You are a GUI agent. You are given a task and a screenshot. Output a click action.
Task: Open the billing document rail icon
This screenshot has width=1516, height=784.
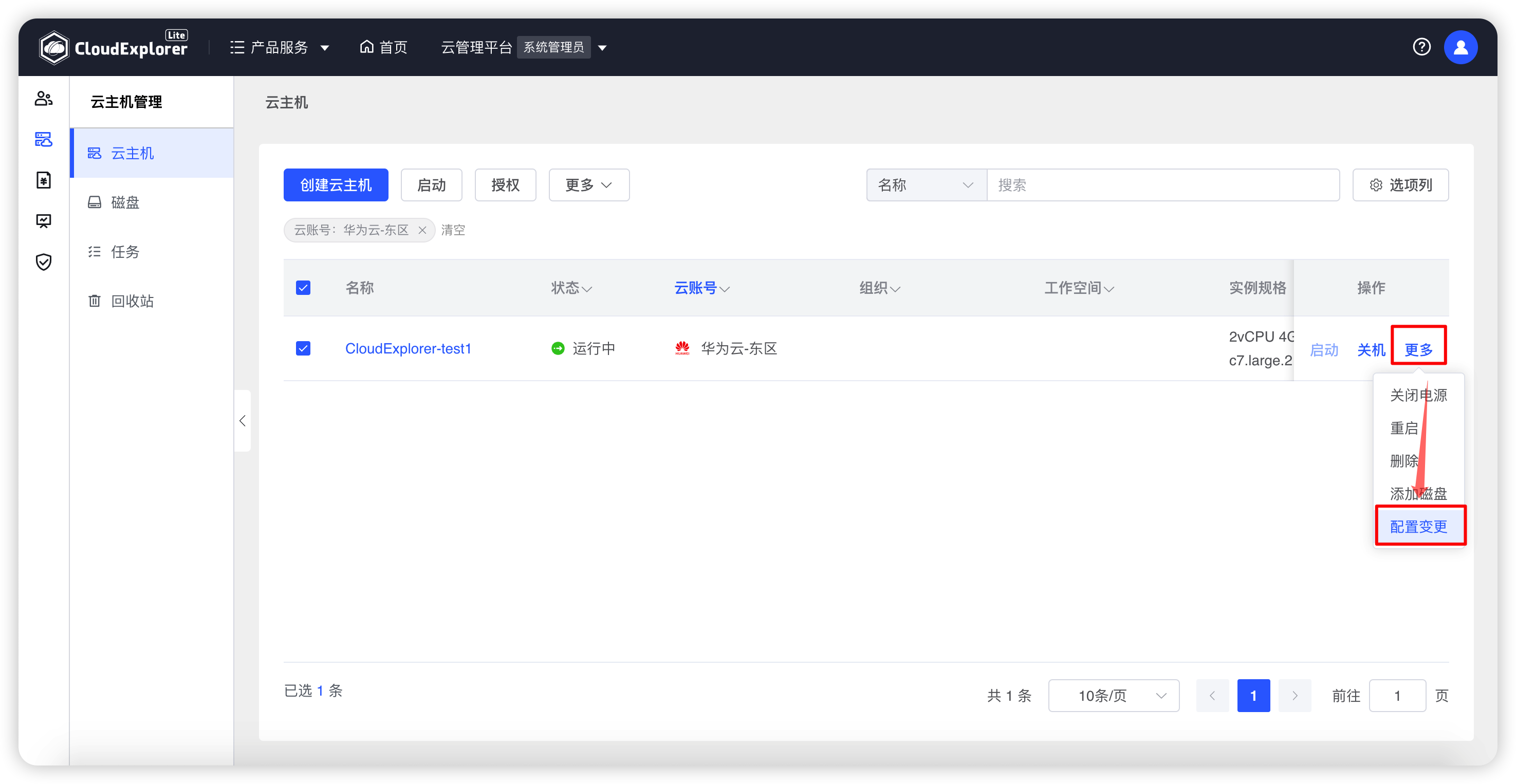pos(44,180)
